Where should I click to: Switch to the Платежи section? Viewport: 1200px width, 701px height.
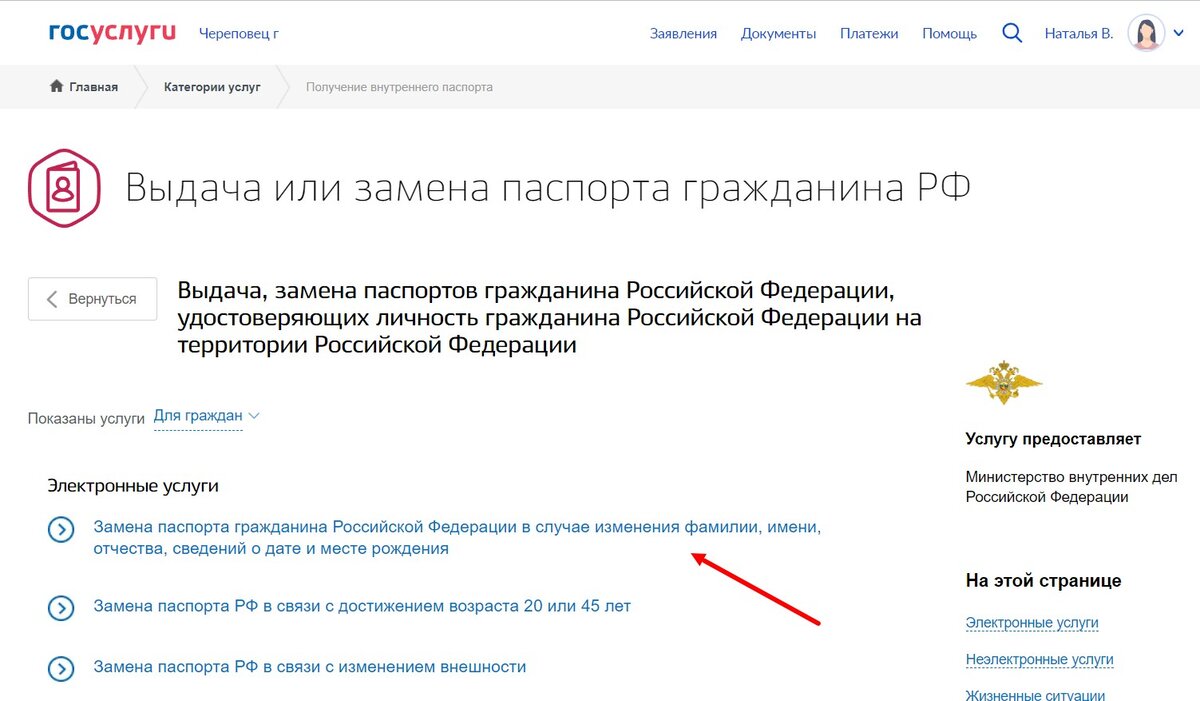click(x=869, y=33)
